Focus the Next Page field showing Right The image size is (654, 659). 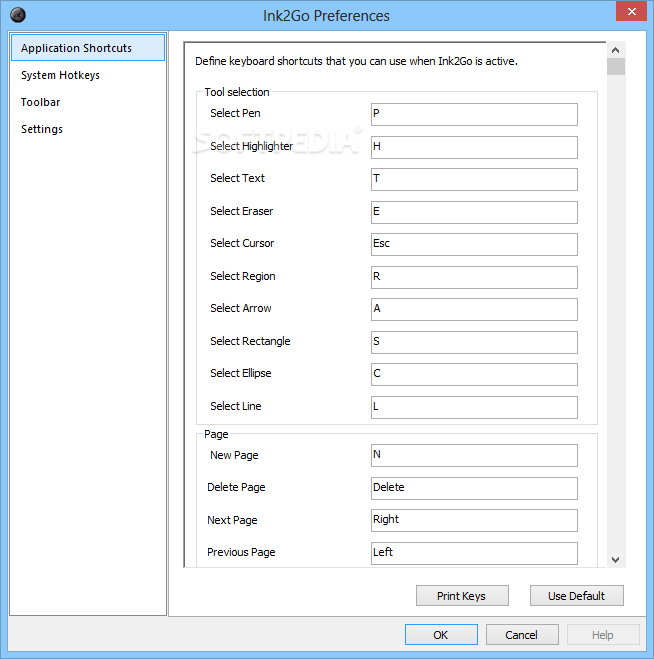(x=474, y=521)
